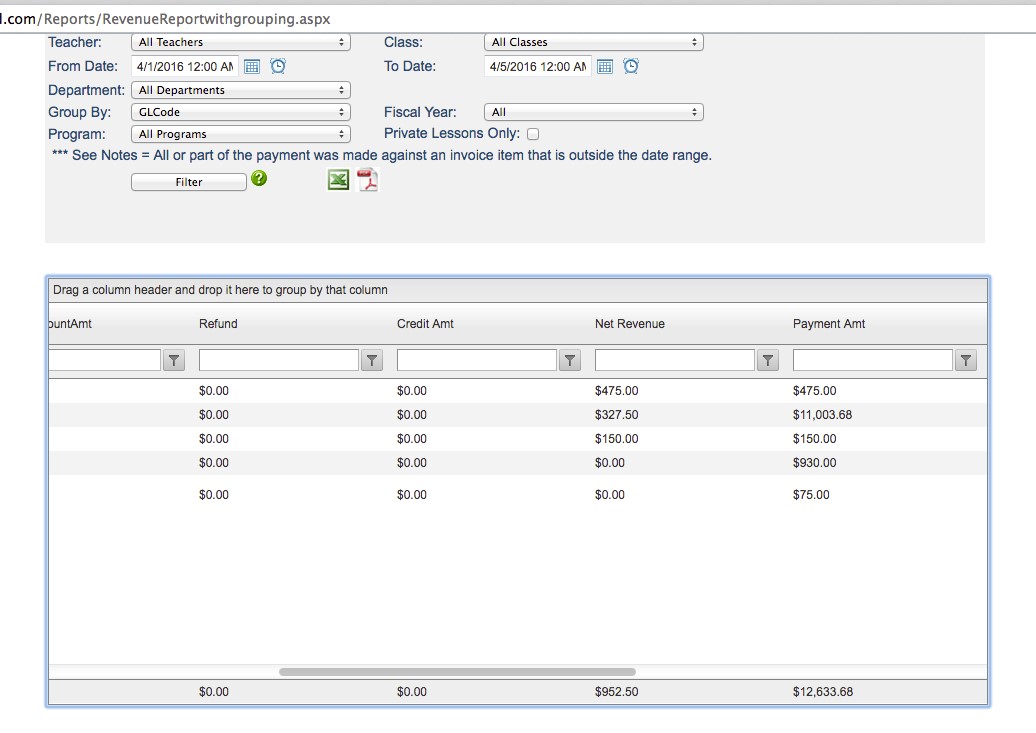1036x733 pixels.
Task: Click the Credit Amt filter text field
Action: click(477, 360)
